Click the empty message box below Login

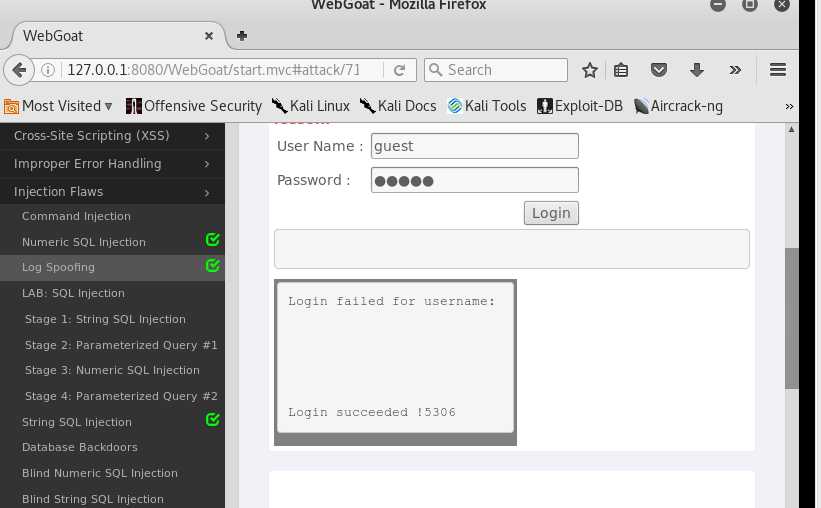[512, 249]
